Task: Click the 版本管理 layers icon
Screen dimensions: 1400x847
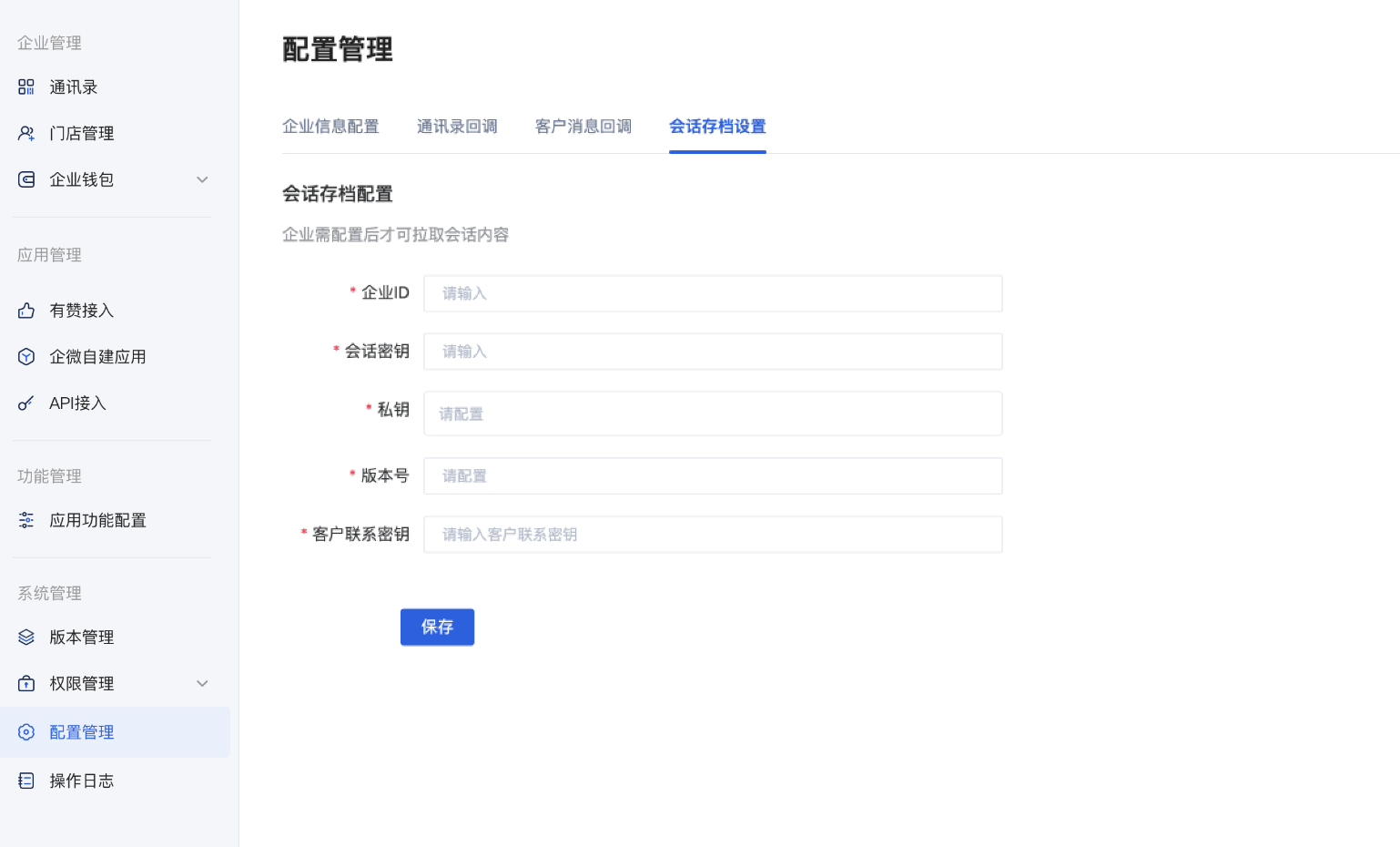Action: pos(26,638)
